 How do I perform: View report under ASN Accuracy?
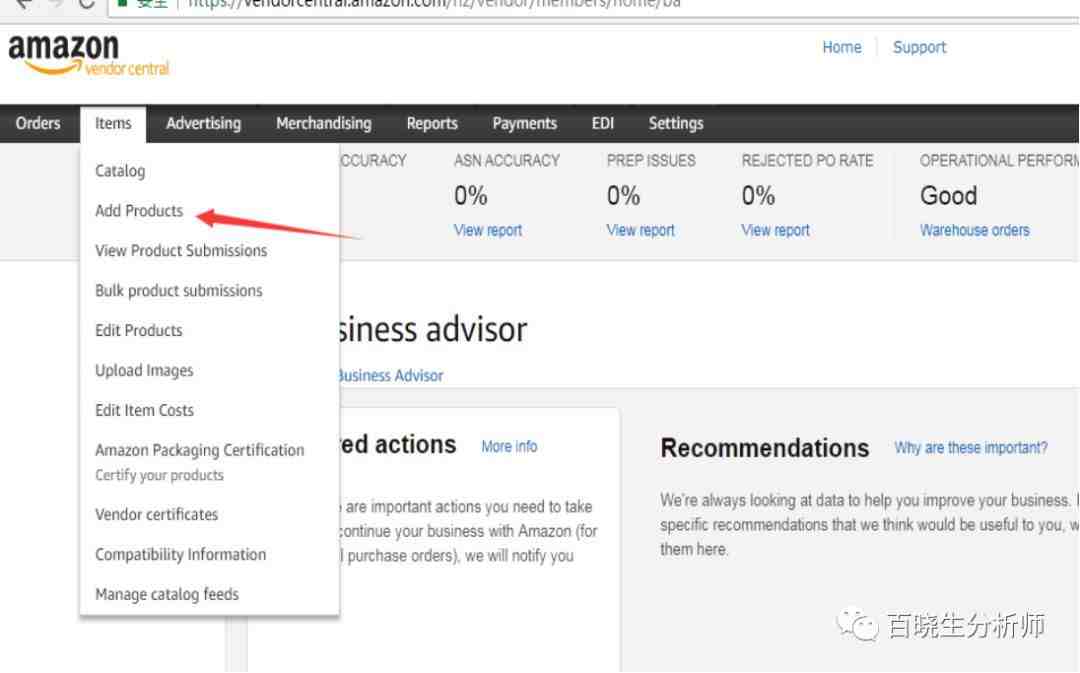[488, 231]
